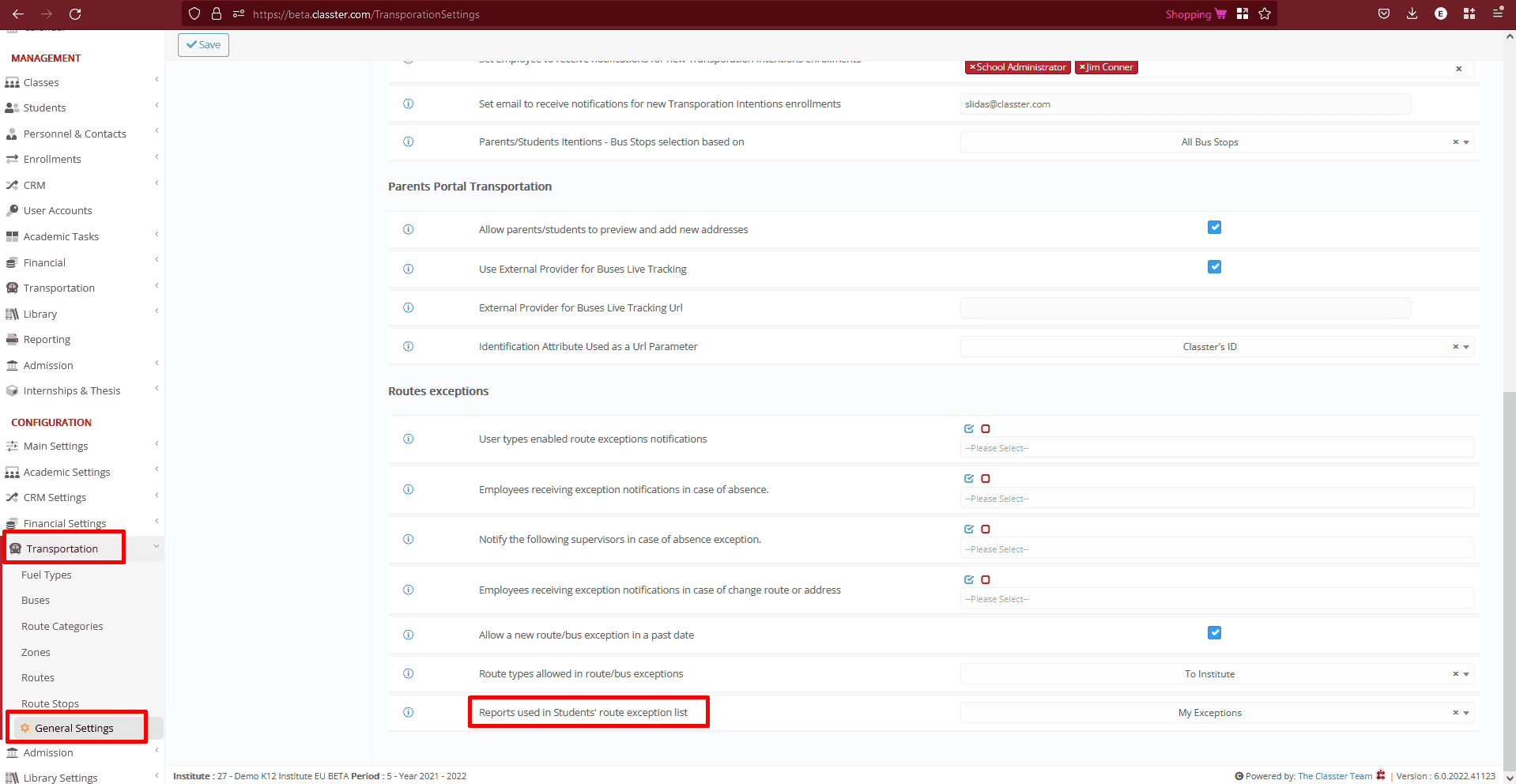Open Buses settings
This screenshot has width=1516, height=784.
tap(36, 600)
